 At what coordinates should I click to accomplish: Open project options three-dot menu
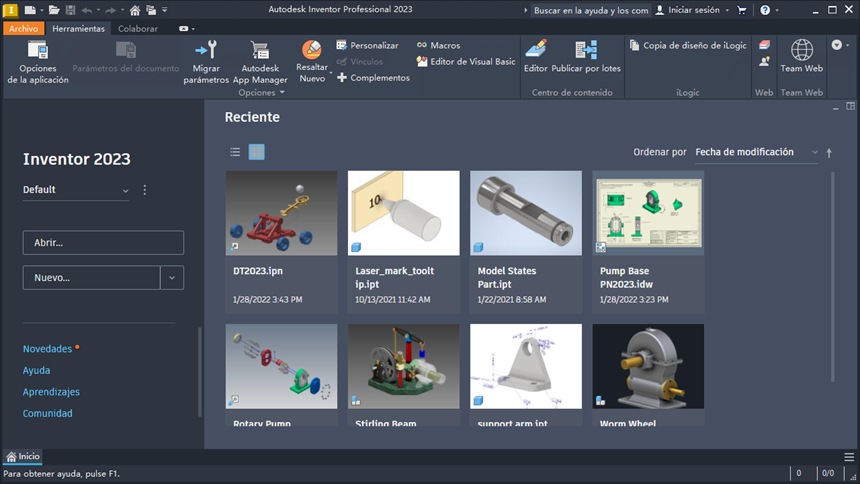click(x=144, y=190)
